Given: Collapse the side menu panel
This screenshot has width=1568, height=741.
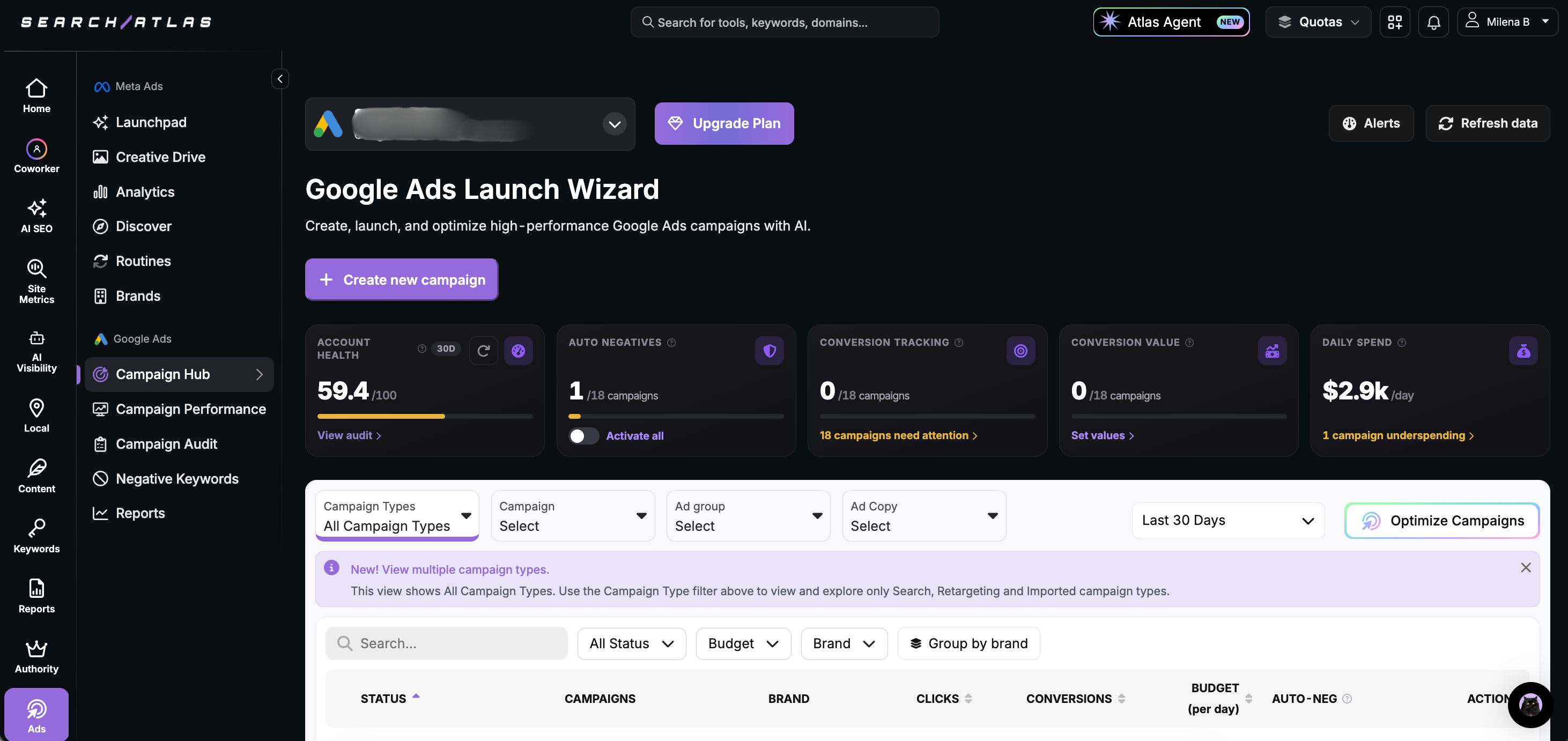Looking at the screenshot, I should (280, 78).
